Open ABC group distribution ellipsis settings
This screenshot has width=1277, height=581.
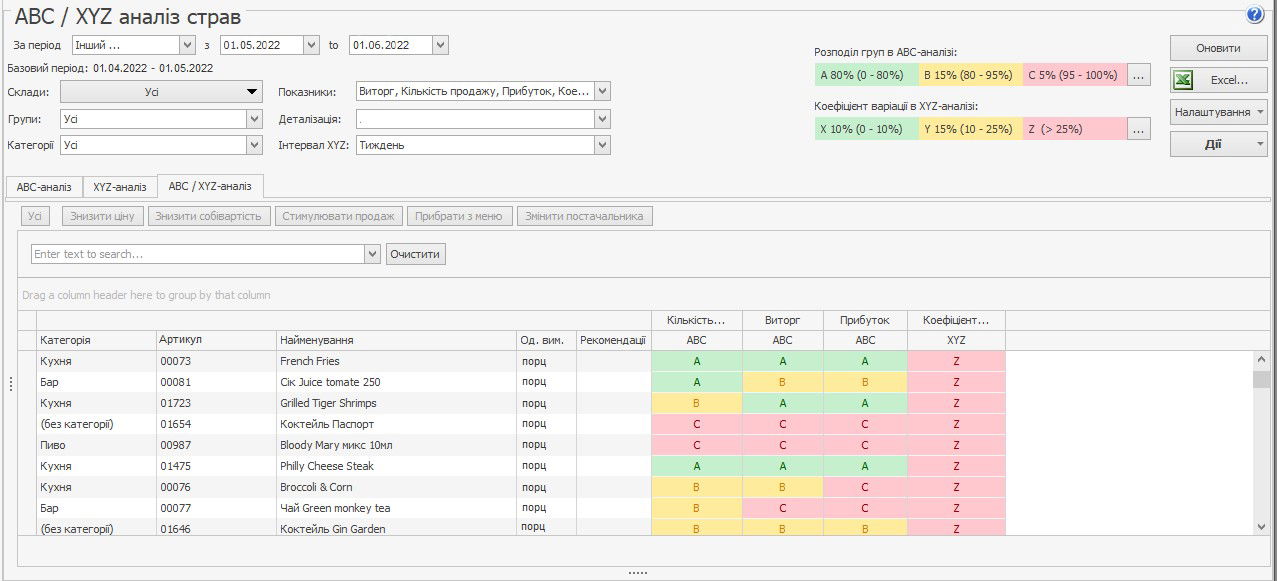click(x=1139, y=75)
